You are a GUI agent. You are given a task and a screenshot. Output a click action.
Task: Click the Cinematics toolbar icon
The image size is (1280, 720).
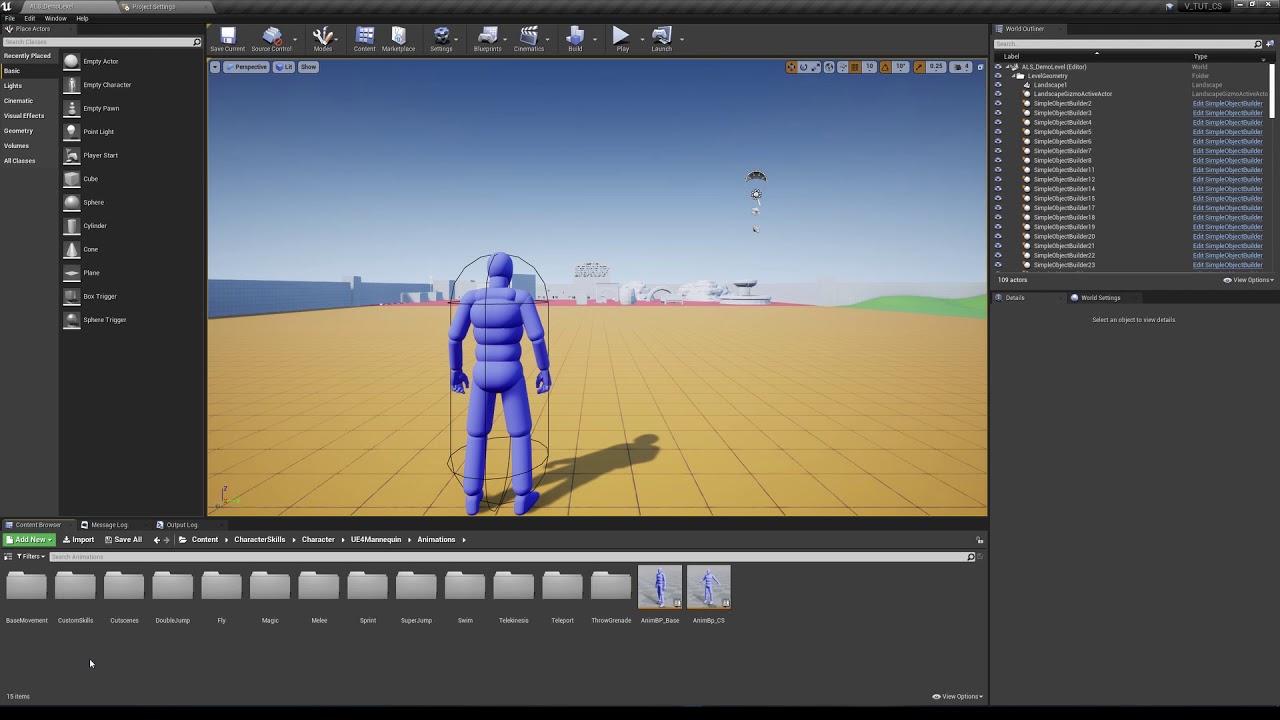coord(529,40)
